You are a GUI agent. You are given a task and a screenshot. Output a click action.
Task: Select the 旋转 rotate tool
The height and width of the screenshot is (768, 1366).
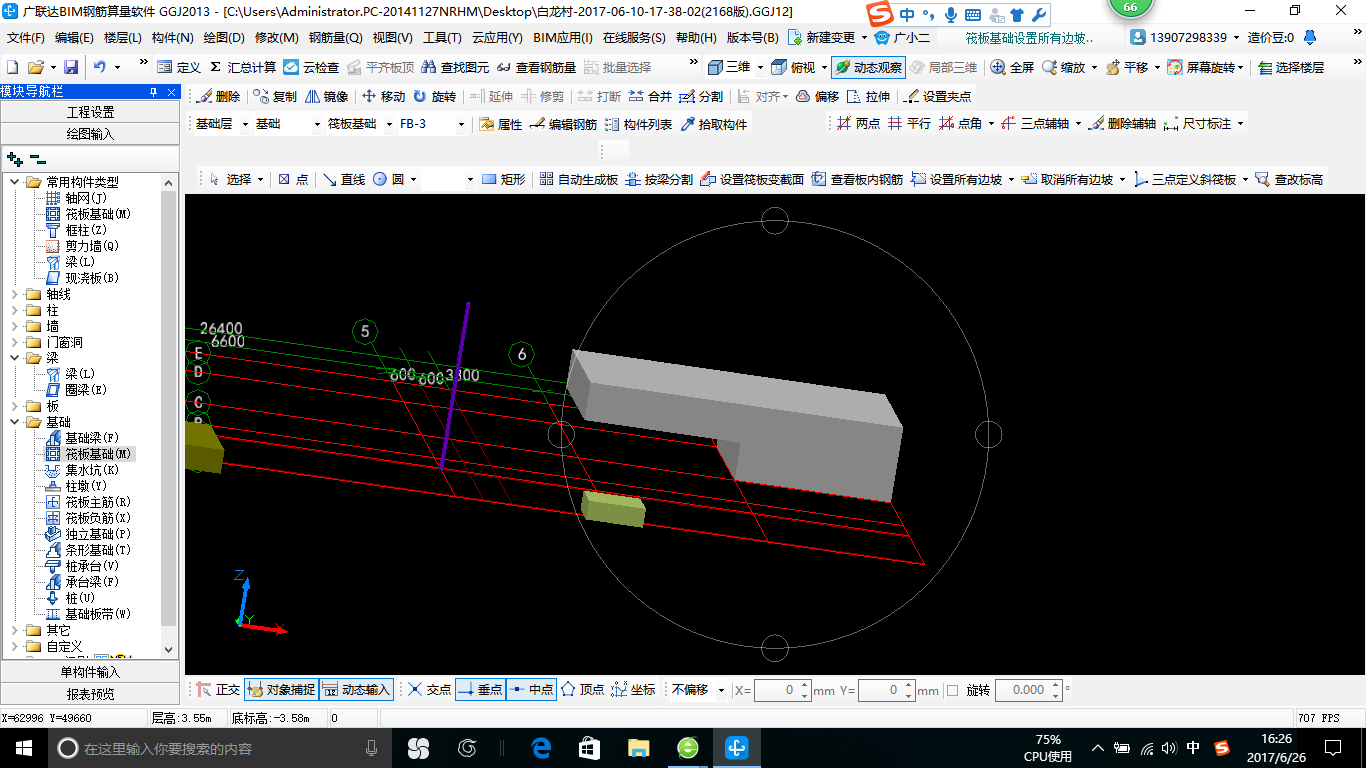[434, 96]
